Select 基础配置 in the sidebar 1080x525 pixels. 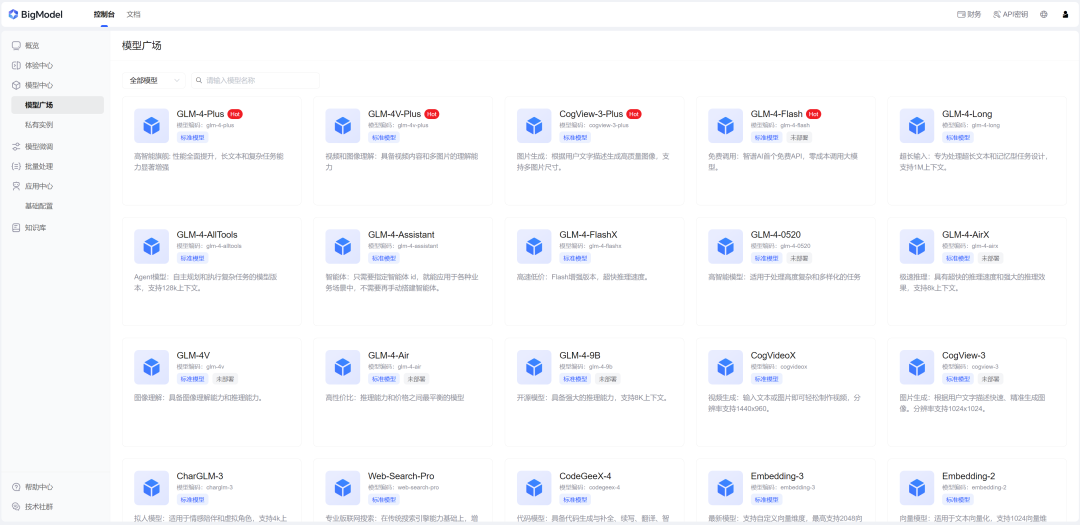click(39, 206)
